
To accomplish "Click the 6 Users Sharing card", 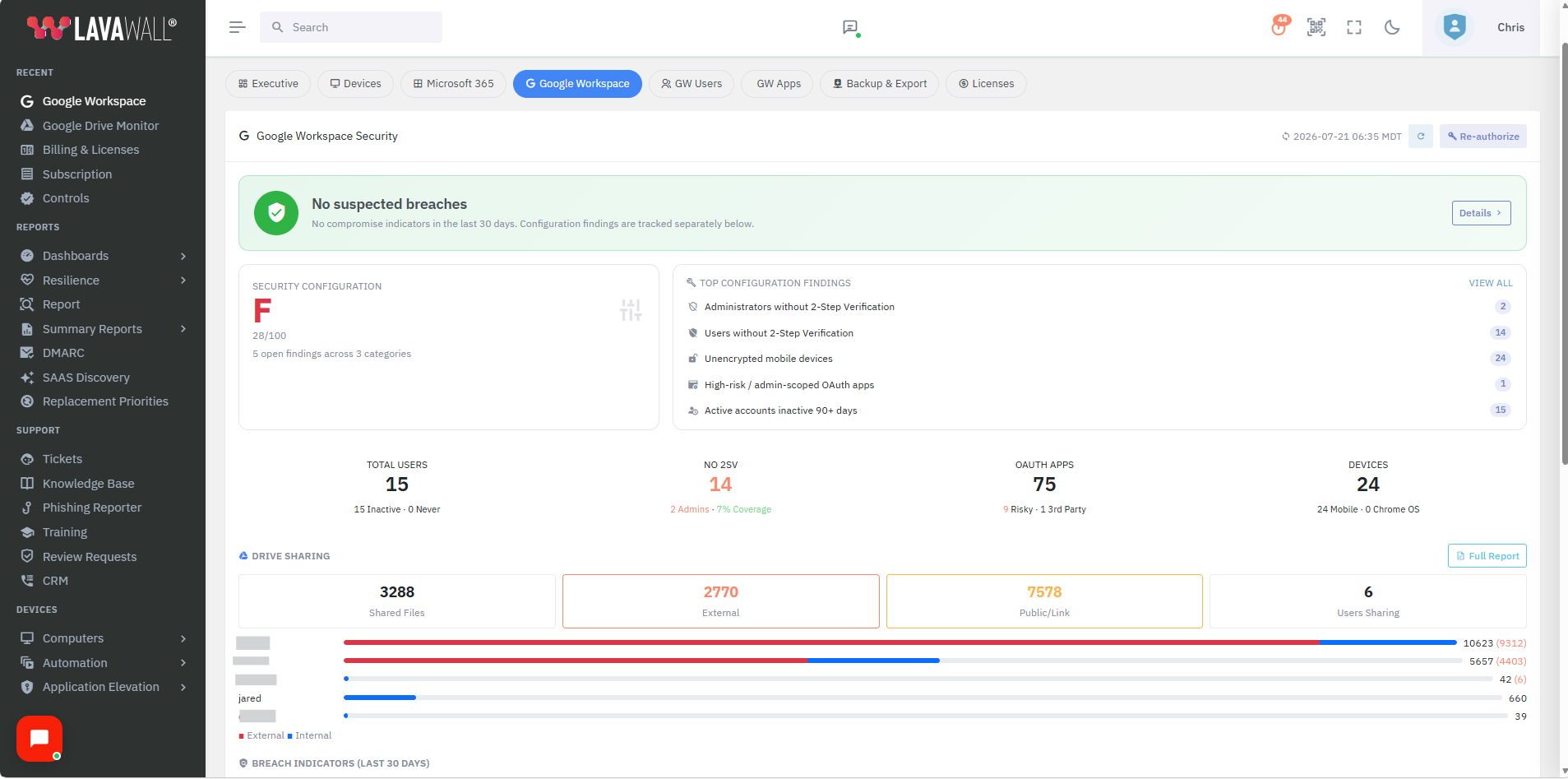I will coord(1368,601).
